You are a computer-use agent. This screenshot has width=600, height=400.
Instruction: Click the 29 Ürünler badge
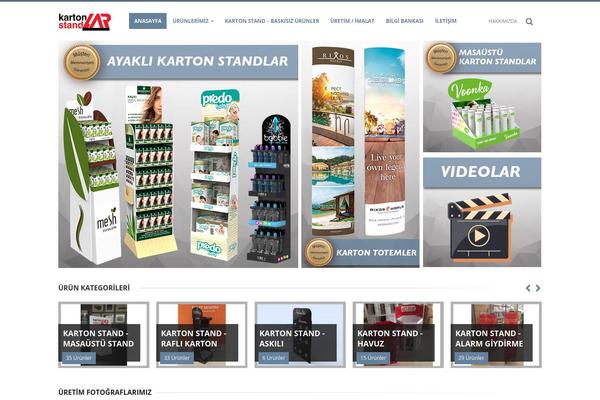pos(471,358)
